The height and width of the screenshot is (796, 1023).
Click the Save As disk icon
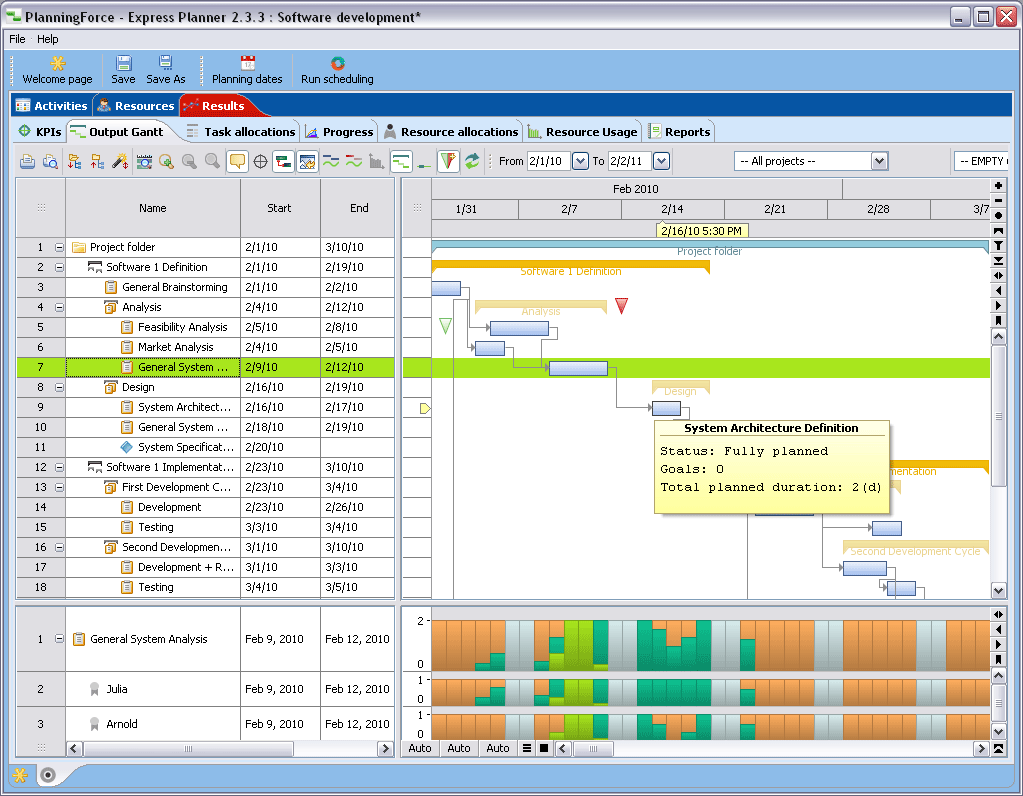(x=165, y=64)
